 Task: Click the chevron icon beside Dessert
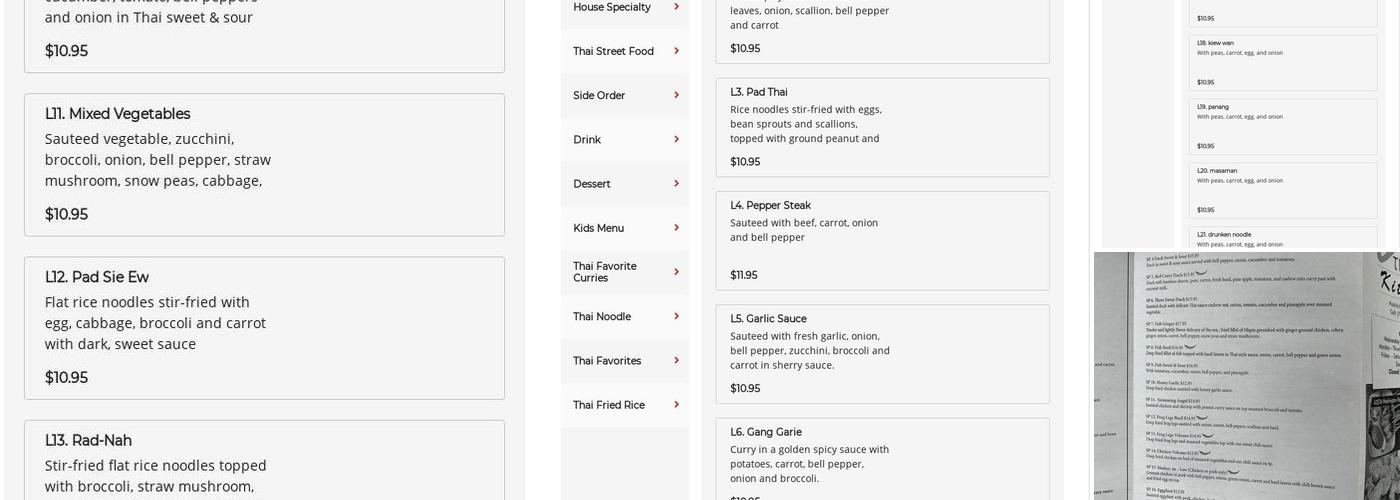[677, 183]
